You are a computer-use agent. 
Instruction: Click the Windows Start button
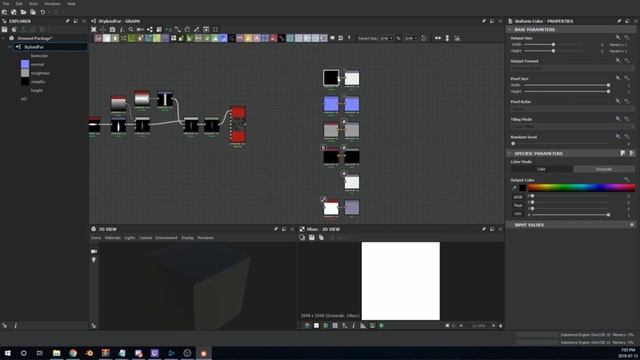[x=7, y=353]
